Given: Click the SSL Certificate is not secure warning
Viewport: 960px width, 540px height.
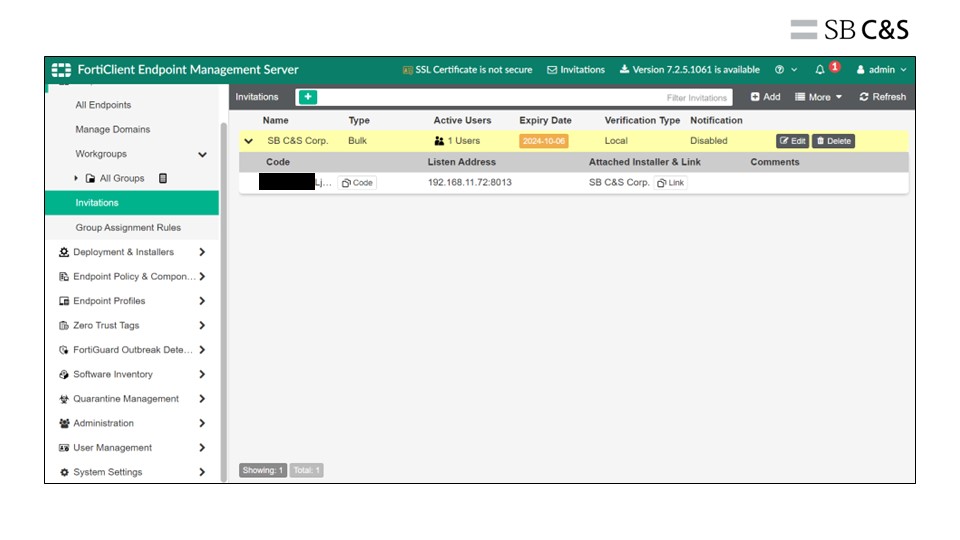Looking at the screenshot, I should (467, 70).
